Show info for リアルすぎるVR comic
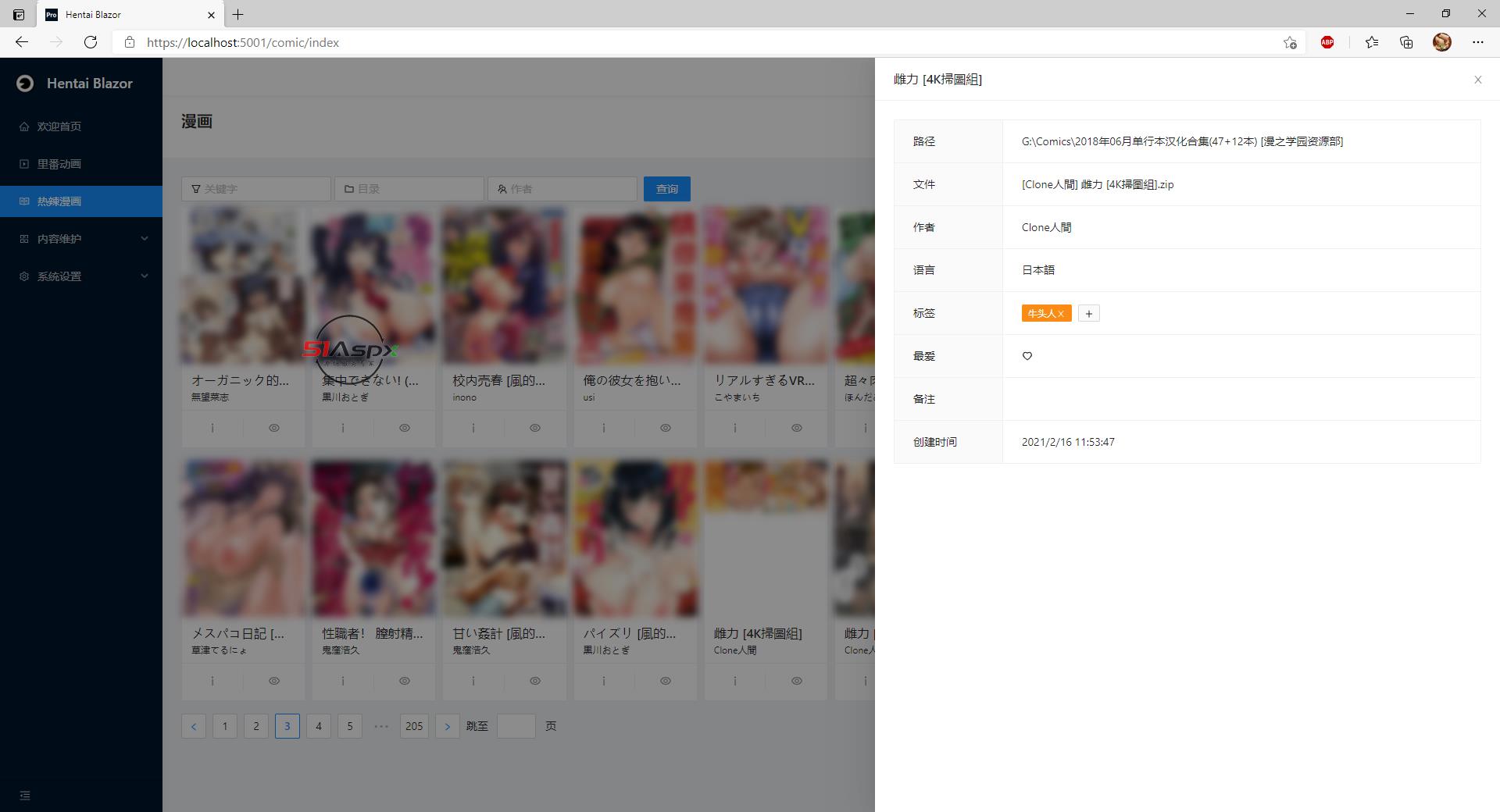The height and width of the screenshot is (812, 1500). coord(735,428)
